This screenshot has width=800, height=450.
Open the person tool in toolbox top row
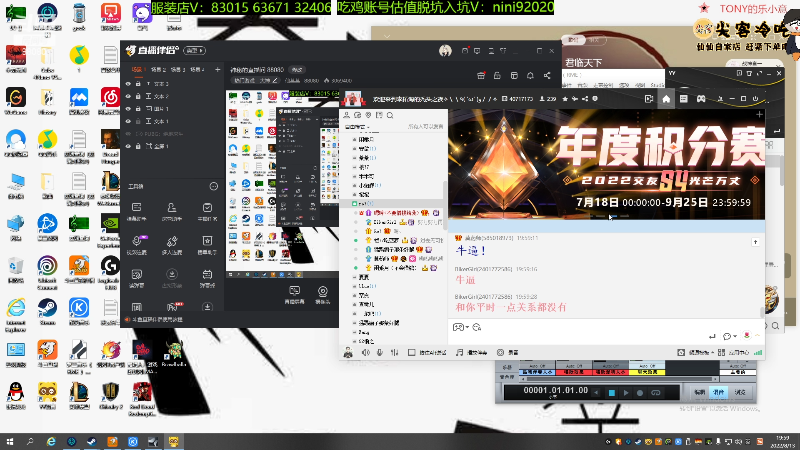pyautogui.click(x=172, y=211)
